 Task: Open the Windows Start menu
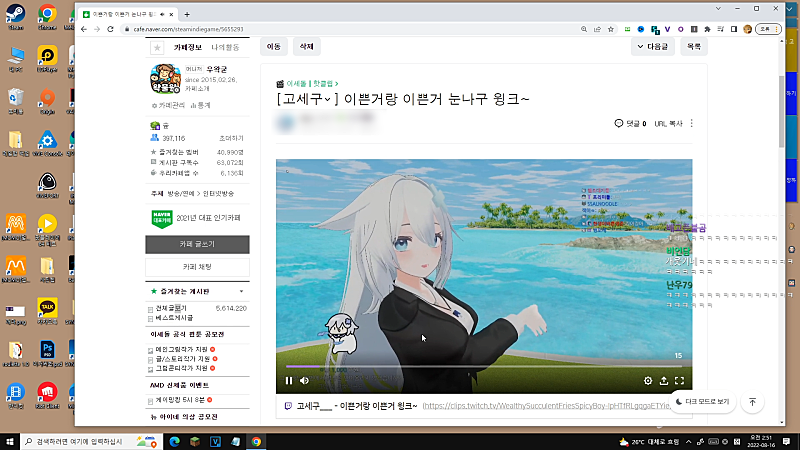point(10,441)
